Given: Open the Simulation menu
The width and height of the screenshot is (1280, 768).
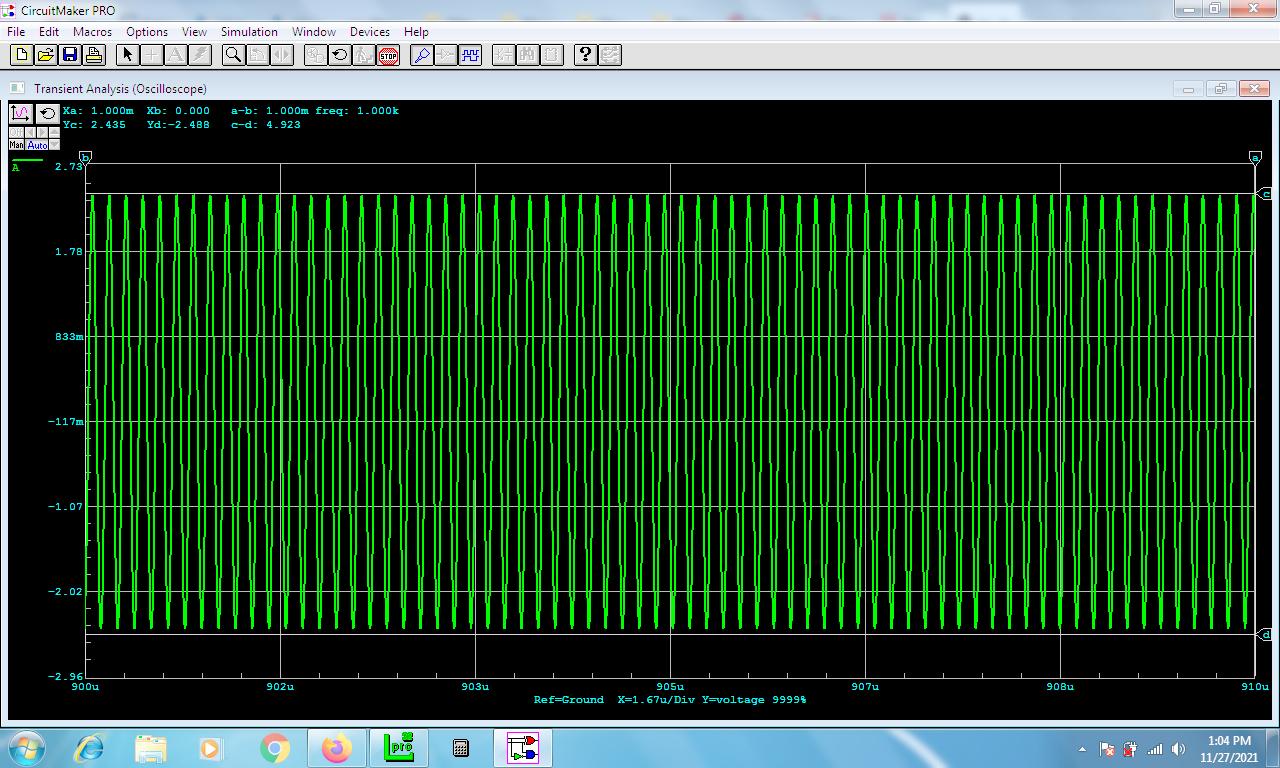Looking at the screenshot, I should tap(249, 32).
